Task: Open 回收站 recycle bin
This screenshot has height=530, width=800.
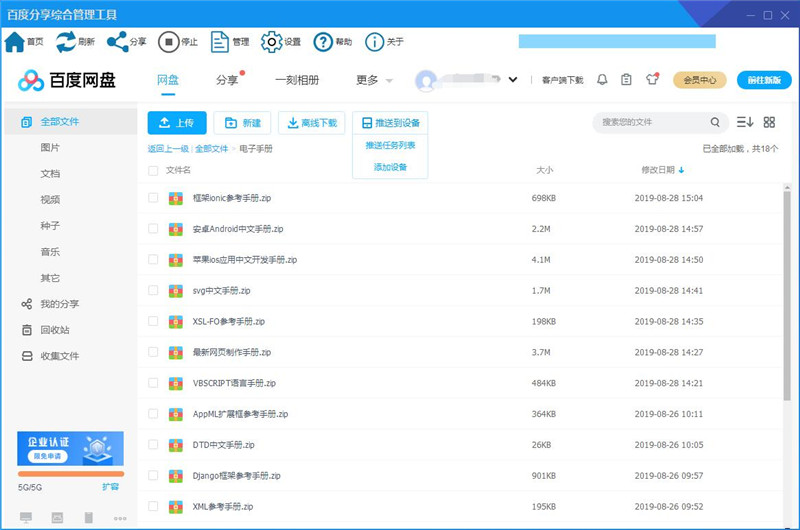Action: (x=45, y=330)
